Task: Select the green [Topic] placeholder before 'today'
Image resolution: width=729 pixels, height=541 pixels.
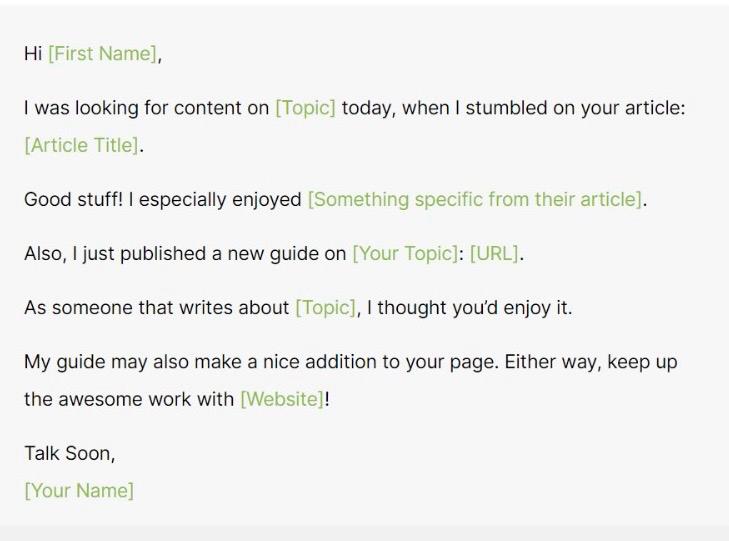Action: pyautogui.click(x=305, y=108)
